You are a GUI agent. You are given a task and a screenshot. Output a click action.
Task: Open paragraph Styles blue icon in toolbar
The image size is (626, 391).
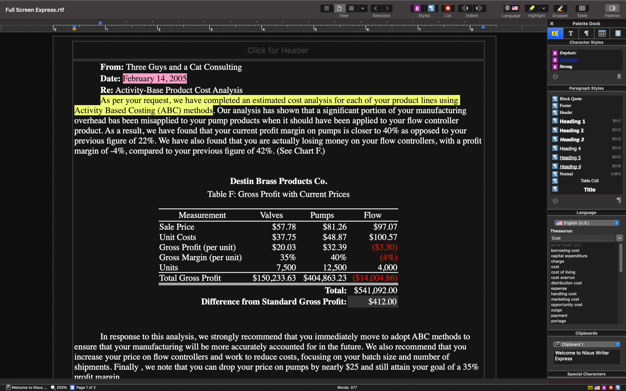coord(431,8)
